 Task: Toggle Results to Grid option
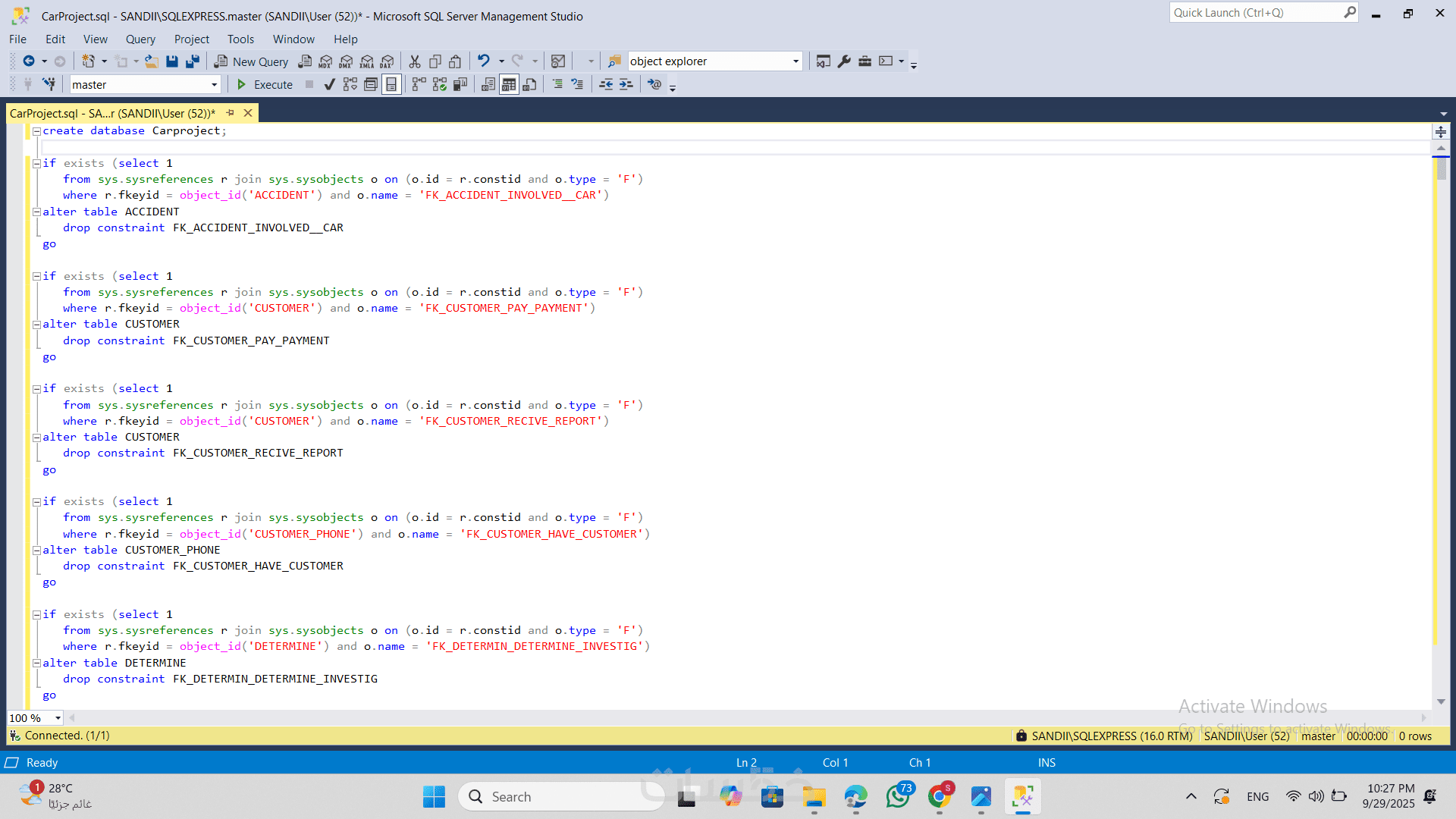coord(509,84)
